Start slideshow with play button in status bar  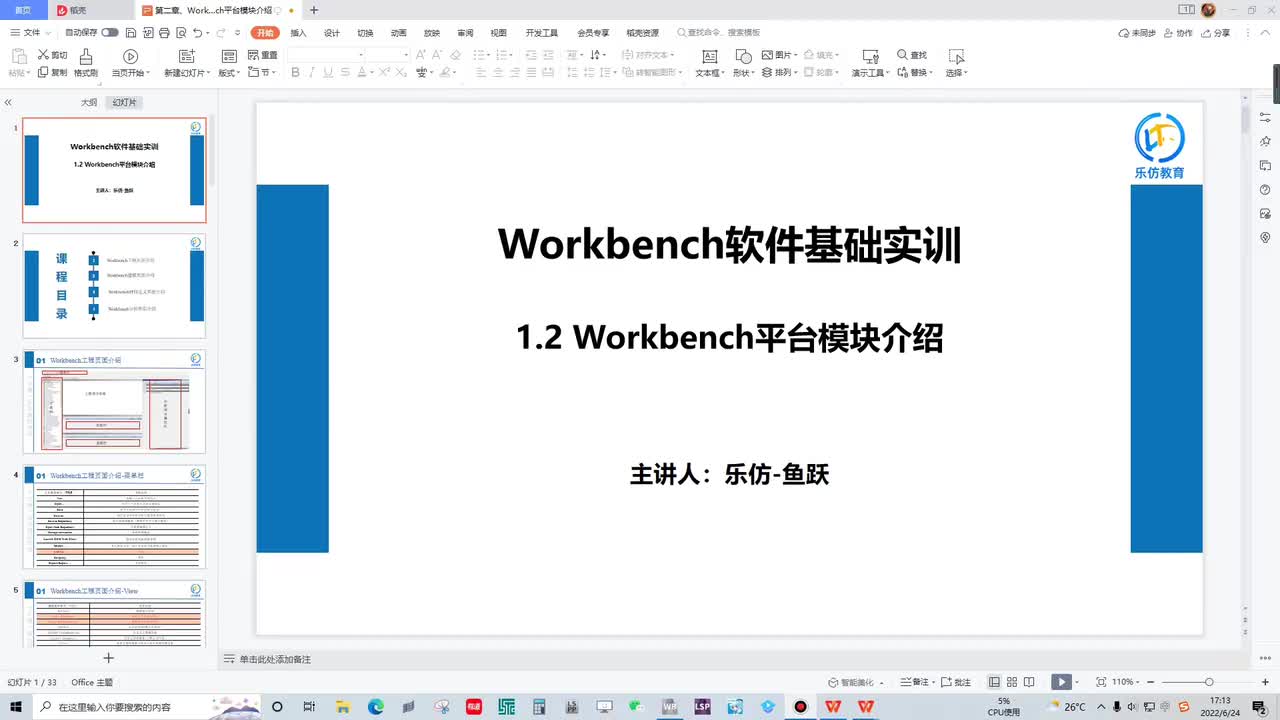pyautogui.click(x=1060, y=682)
